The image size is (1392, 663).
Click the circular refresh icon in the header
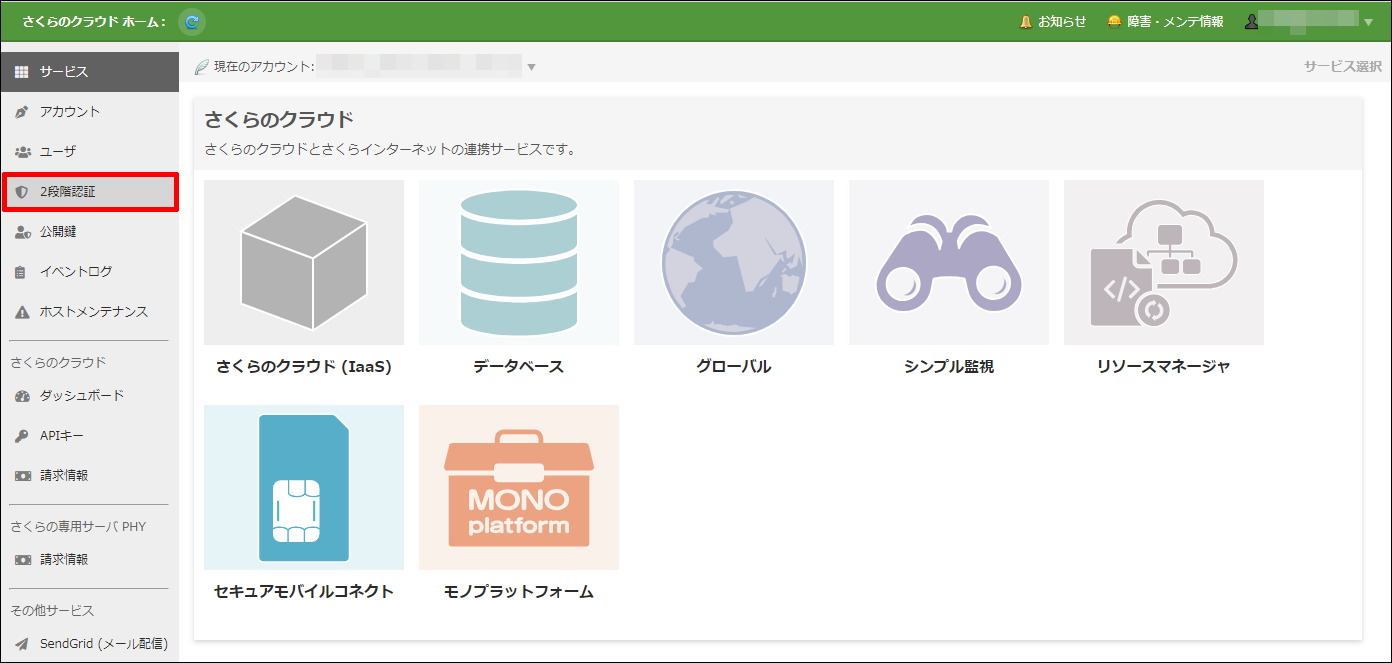(190, 21)
